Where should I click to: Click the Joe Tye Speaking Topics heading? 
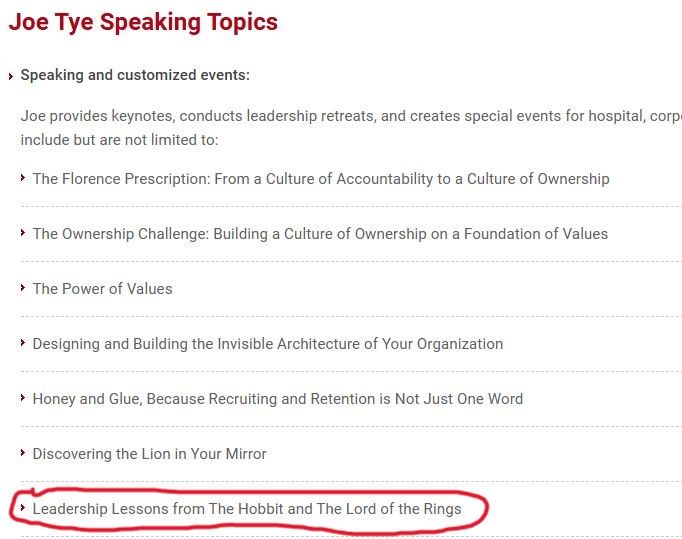coord(143,22)
